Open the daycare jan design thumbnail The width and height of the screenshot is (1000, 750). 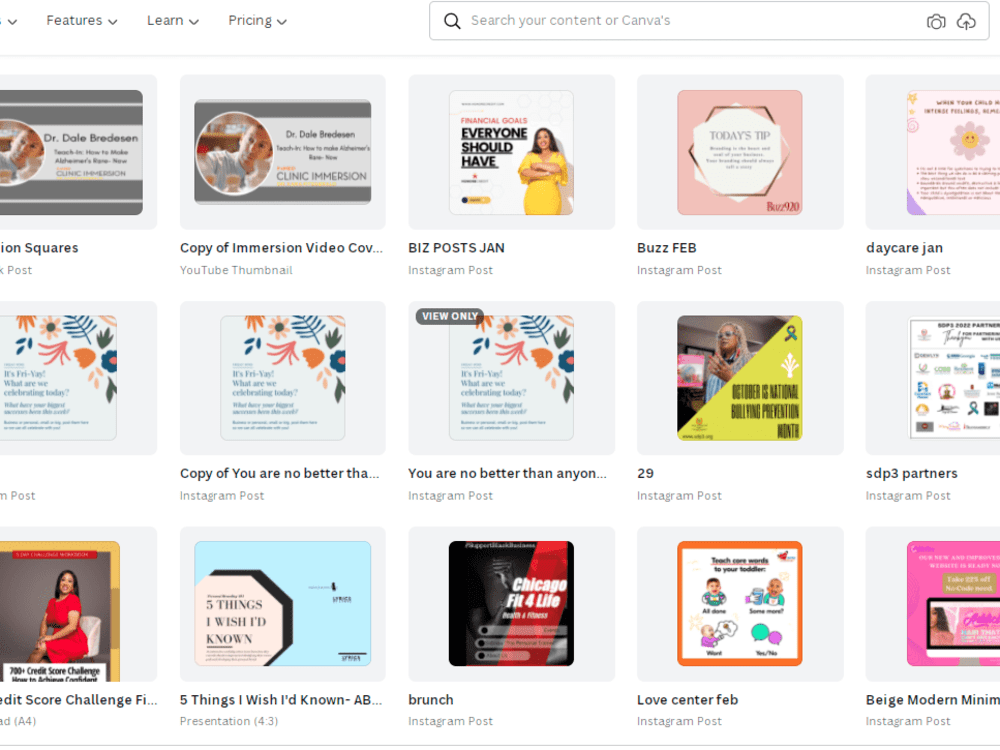933,152
